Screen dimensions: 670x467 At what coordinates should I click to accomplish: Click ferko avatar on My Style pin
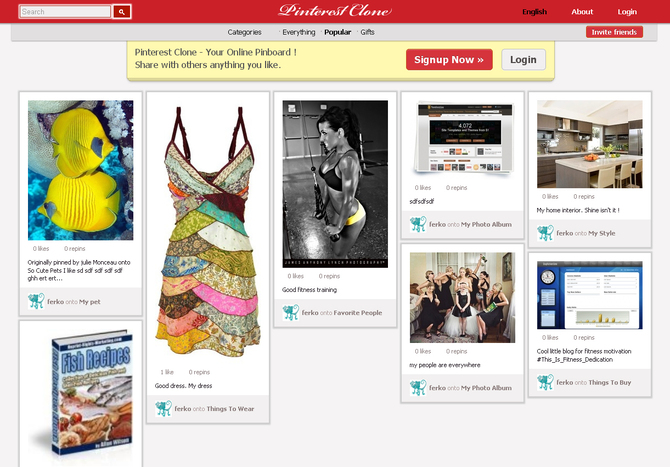click(x=545, y=233)
